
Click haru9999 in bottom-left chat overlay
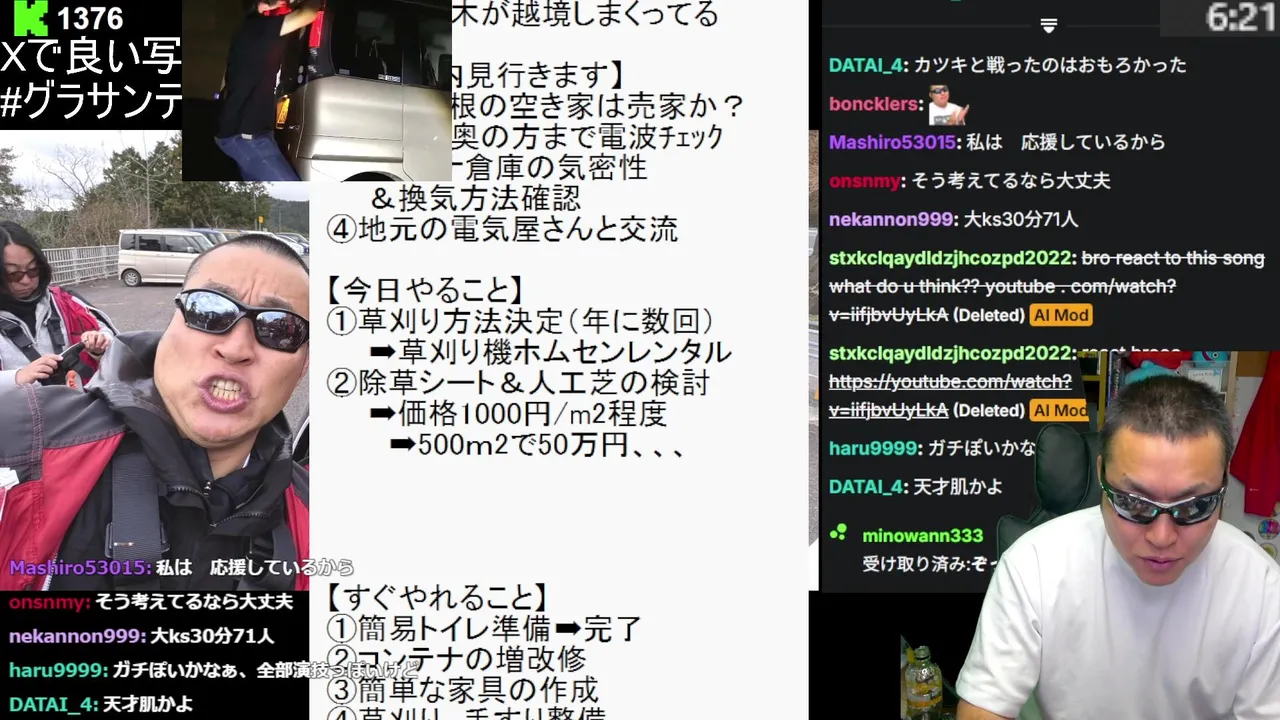58,670
